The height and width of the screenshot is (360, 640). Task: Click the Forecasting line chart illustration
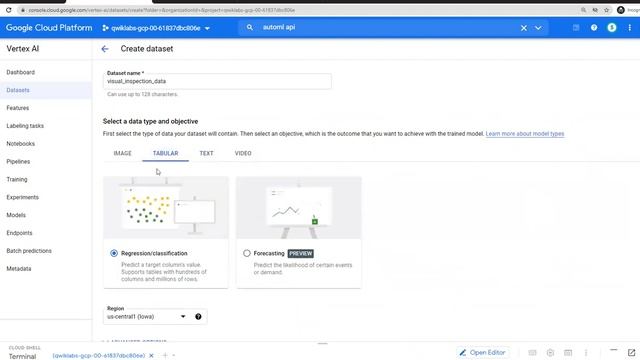pos(299,208)
